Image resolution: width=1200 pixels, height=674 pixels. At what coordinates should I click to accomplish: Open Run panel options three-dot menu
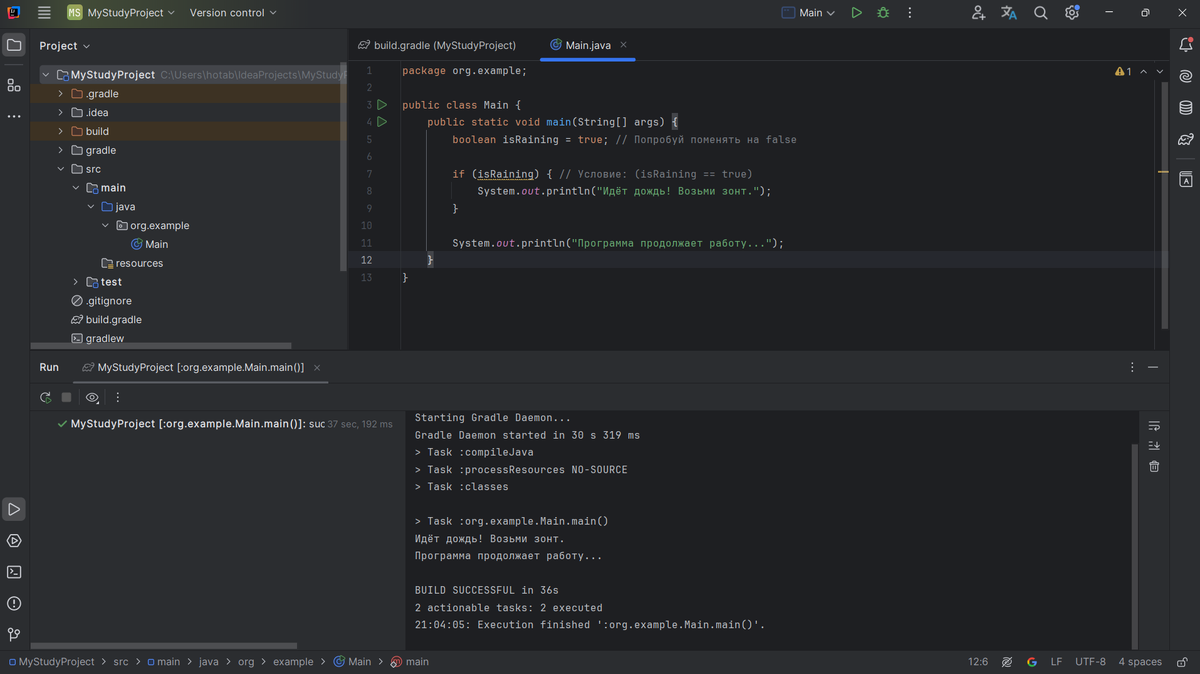1132,367
